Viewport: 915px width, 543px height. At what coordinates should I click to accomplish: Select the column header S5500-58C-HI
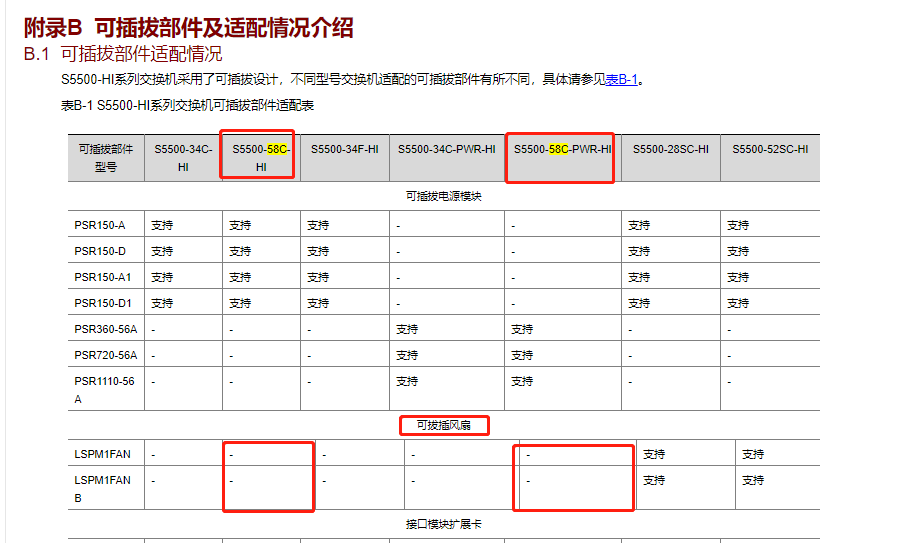point(261,158)
